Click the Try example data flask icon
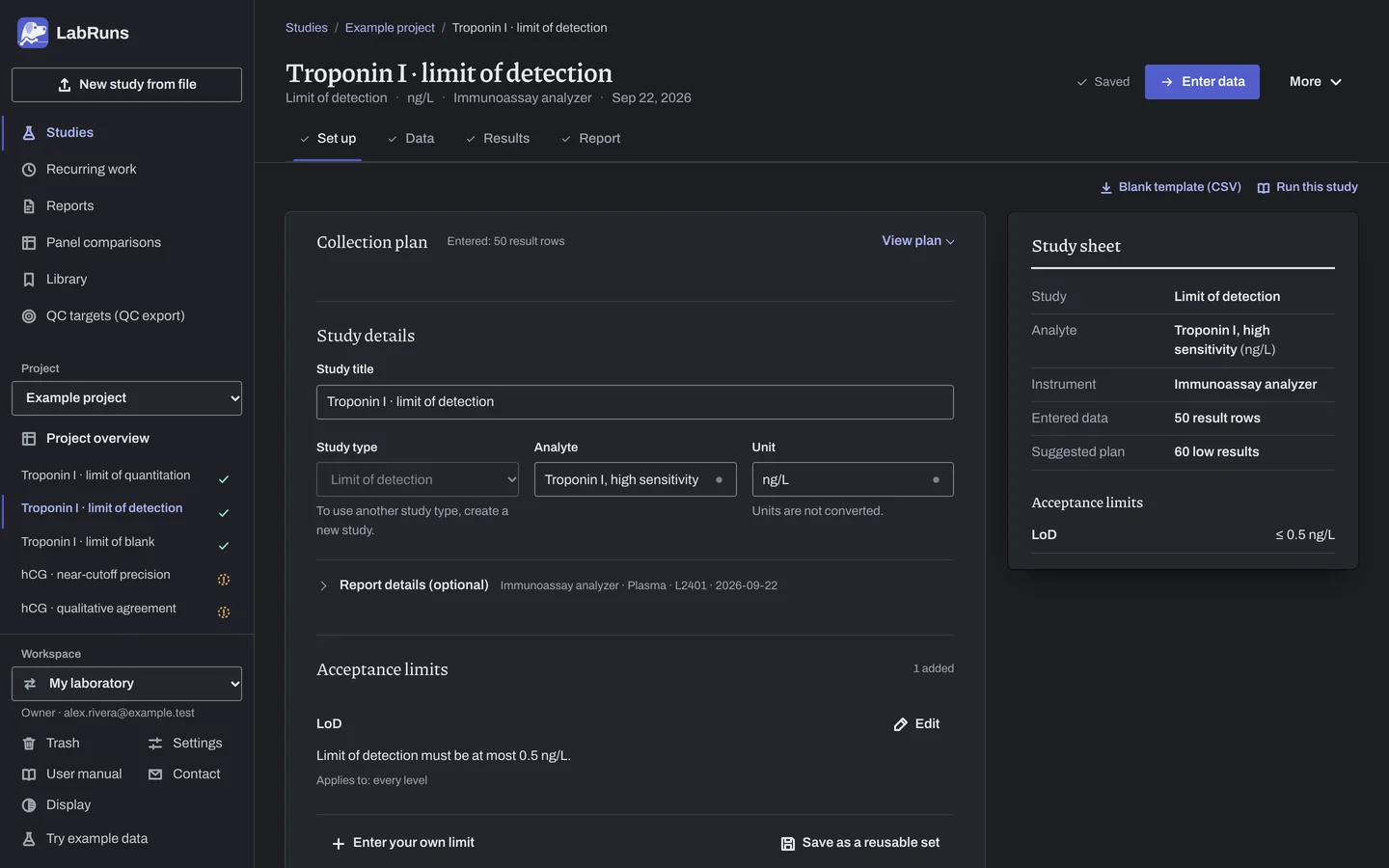Screen dimensions: 1389x868 click(x=29, y=839)
